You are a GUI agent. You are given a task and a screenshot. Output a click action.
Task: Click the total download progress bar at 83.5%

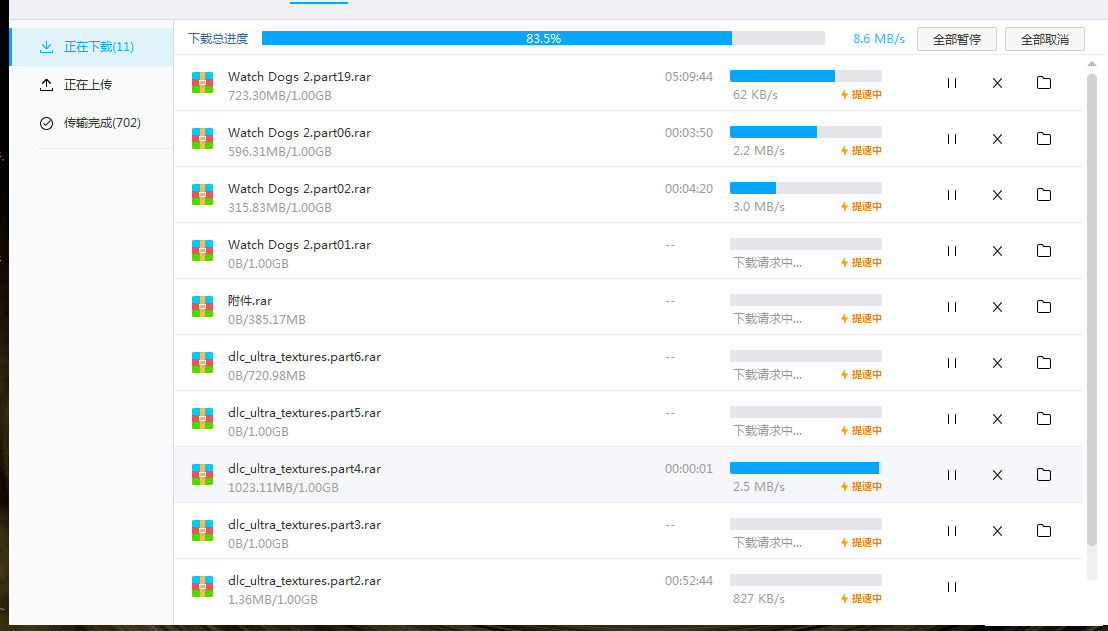click(x=543, y=38)
